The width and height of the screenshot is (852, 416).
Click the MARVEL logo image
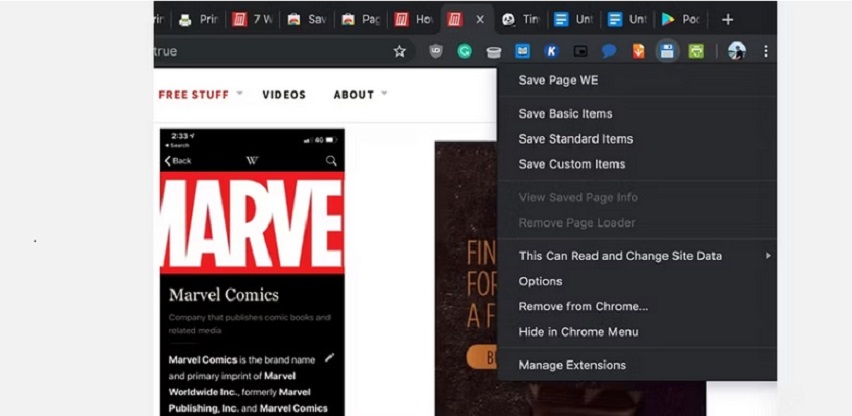pos(252,223)
